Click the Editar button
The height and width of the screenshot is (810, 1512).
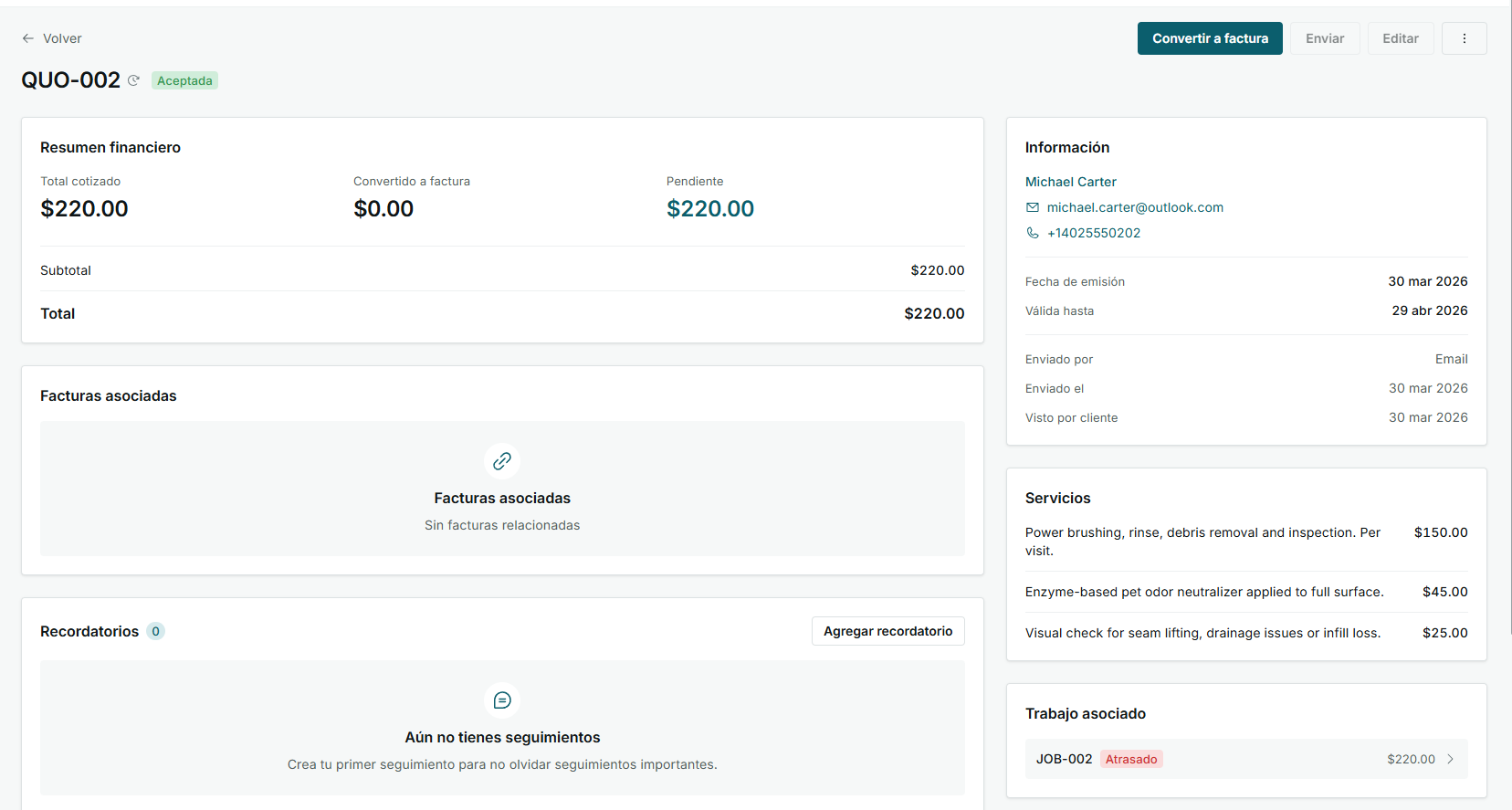(x=1401, y=38)
